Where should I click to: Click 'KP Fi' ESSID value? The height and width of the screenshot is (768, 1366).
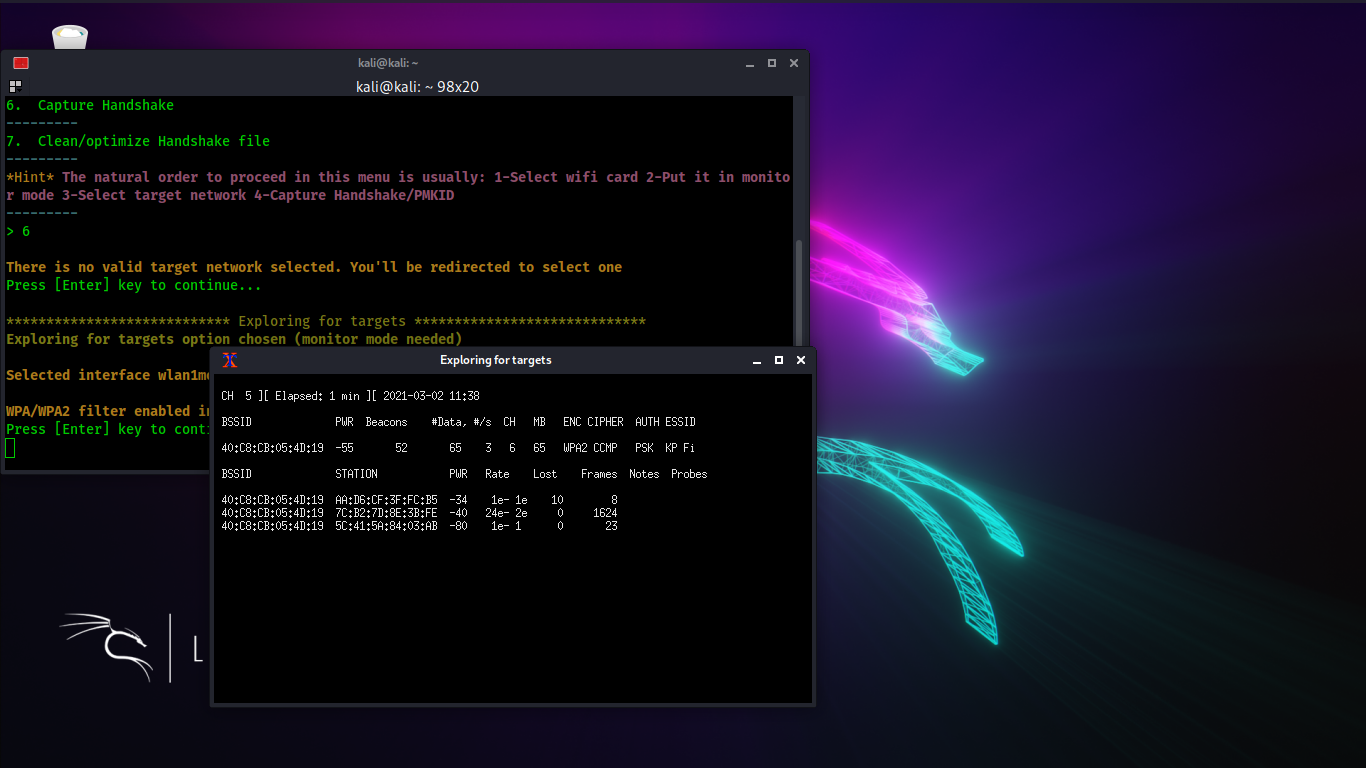(x=680, y=448)
